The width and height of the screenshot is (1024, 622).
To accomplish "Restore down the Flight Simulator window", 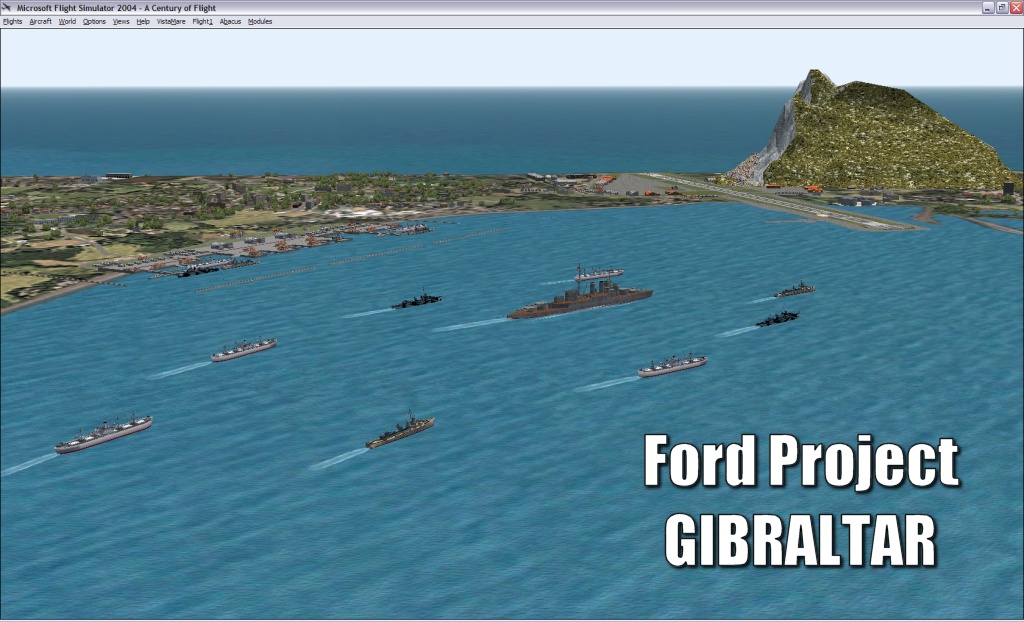I will pyautogui.click(x=1002, y=8).
